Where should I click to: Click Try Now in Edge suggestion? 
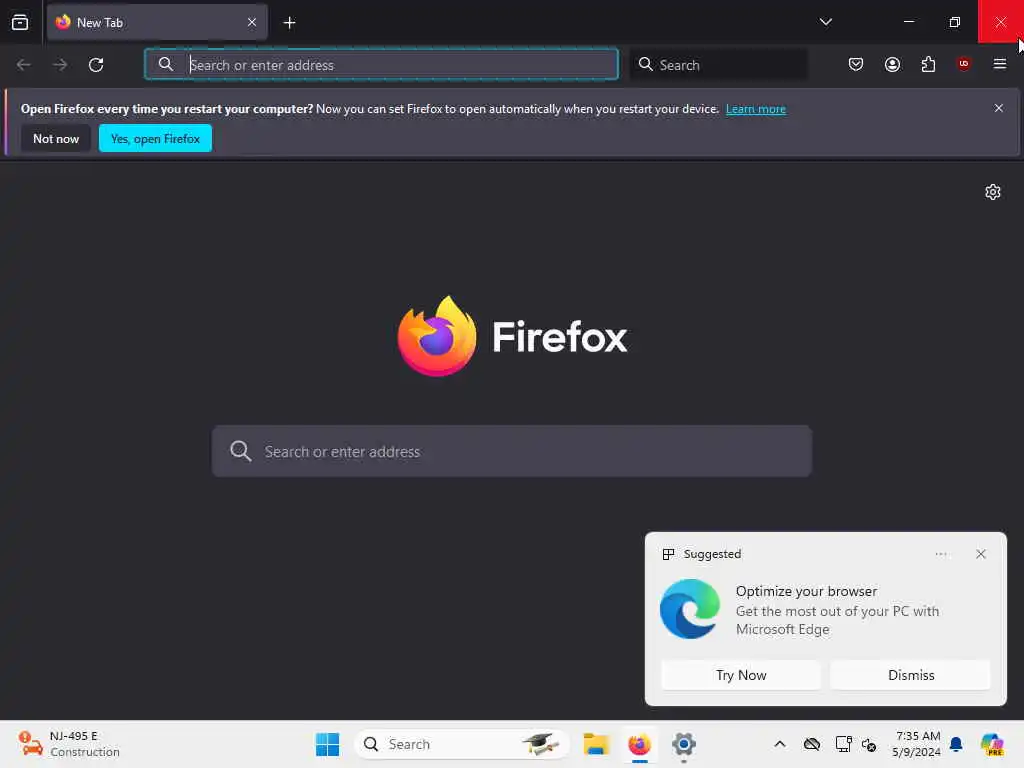[x=741, y=675]
